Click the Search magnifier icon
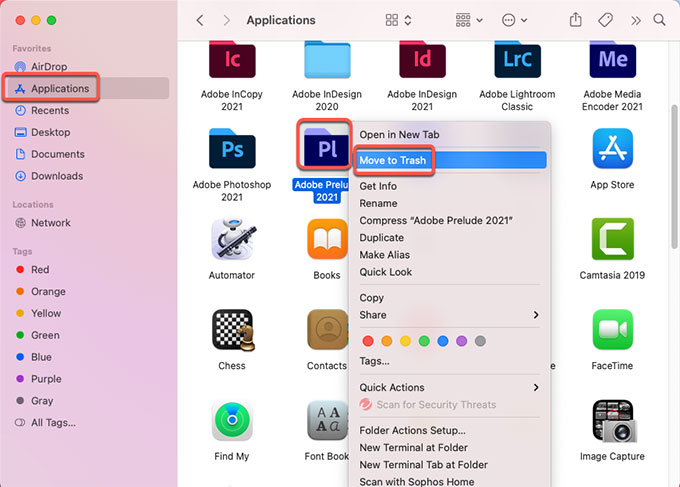 click(x=659, y=20)
